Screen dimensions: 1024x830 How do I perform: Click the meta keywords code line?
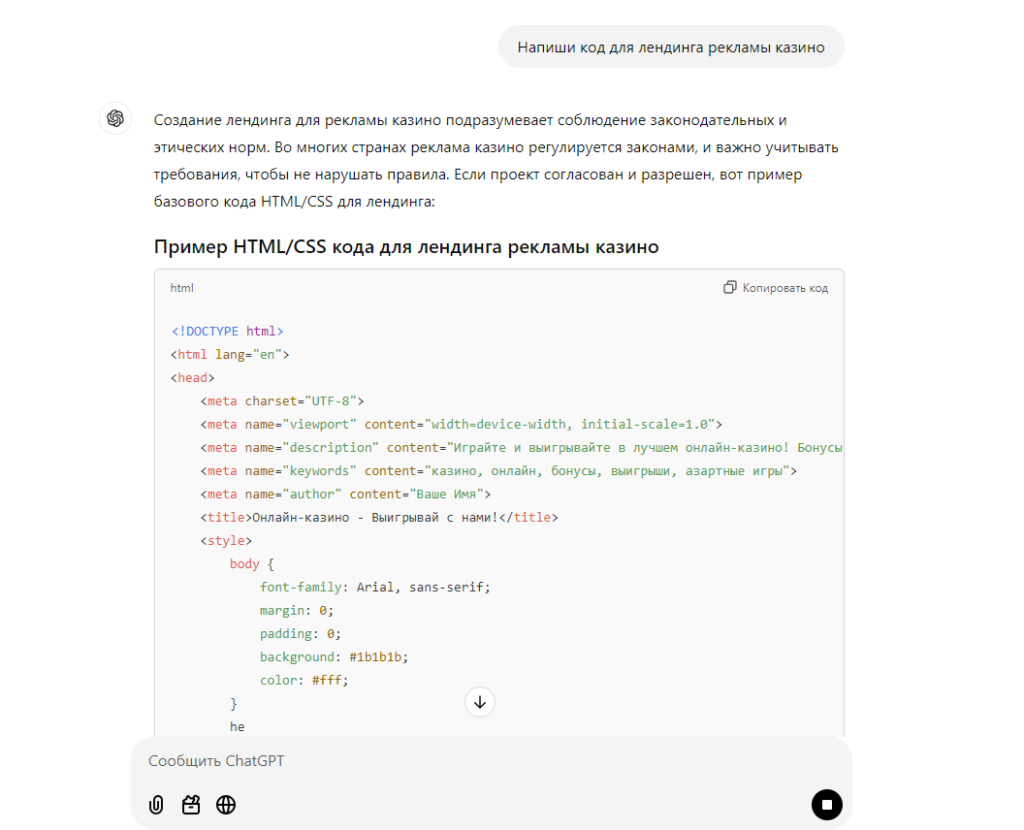tap(499, 471)
